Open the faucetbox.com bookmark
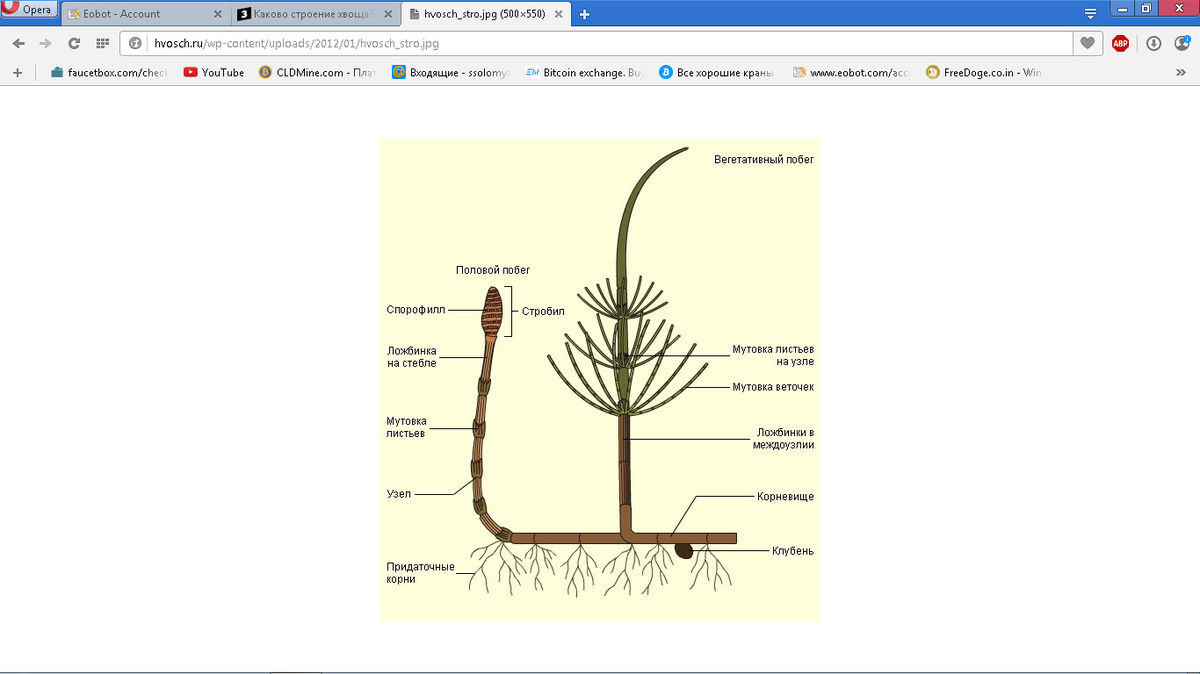Screen dimensions: 1200x674 [108, 72]
